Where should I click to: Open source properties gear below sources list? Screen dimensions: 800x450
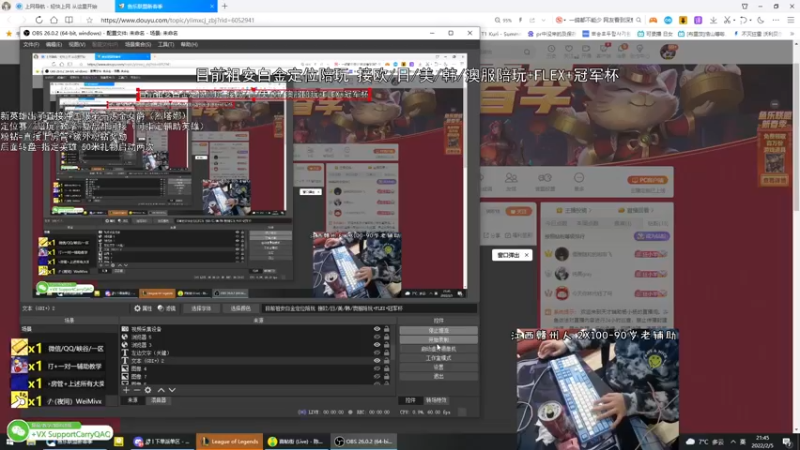[x=148, y=390]
